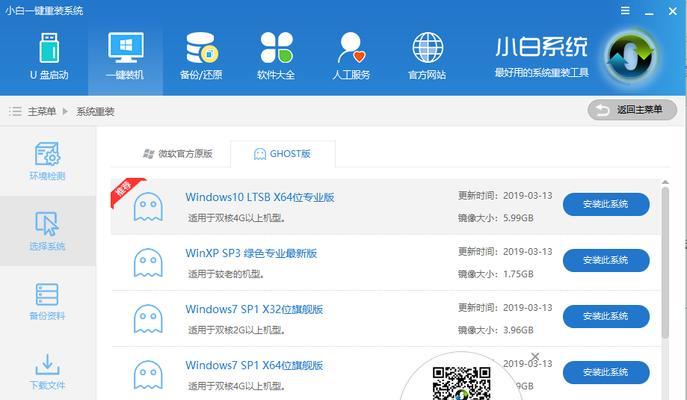Install Windows7 SP1 X64 system

click(606, 372)
